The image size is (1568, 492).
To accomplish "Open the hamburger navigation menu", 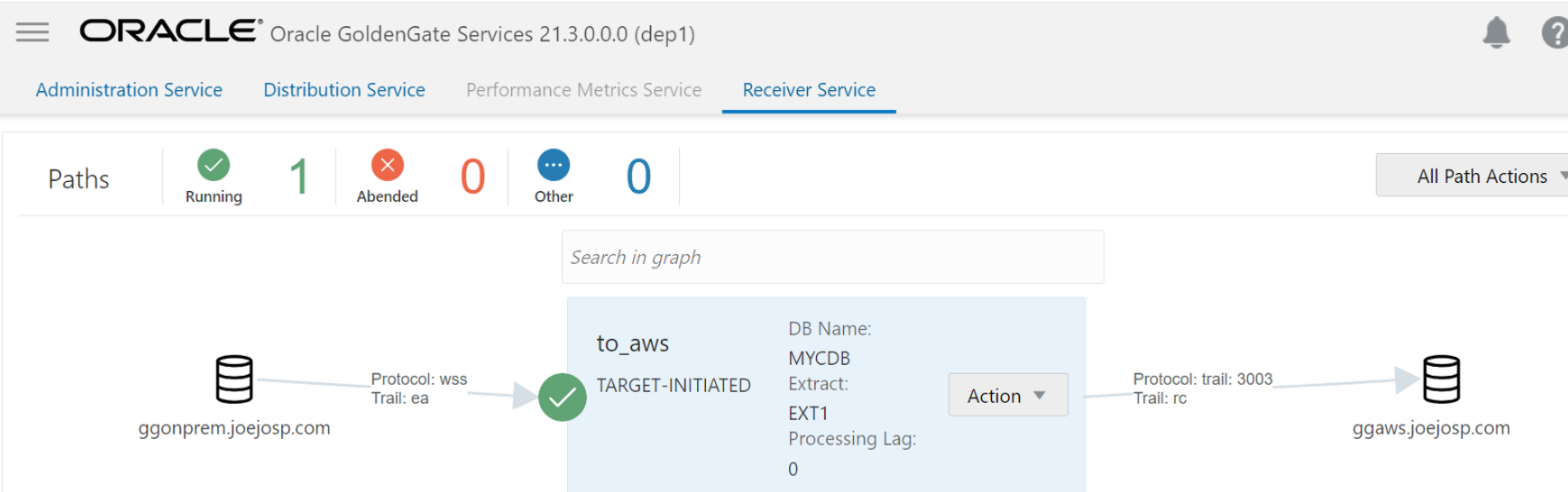I will pos(32,32).
